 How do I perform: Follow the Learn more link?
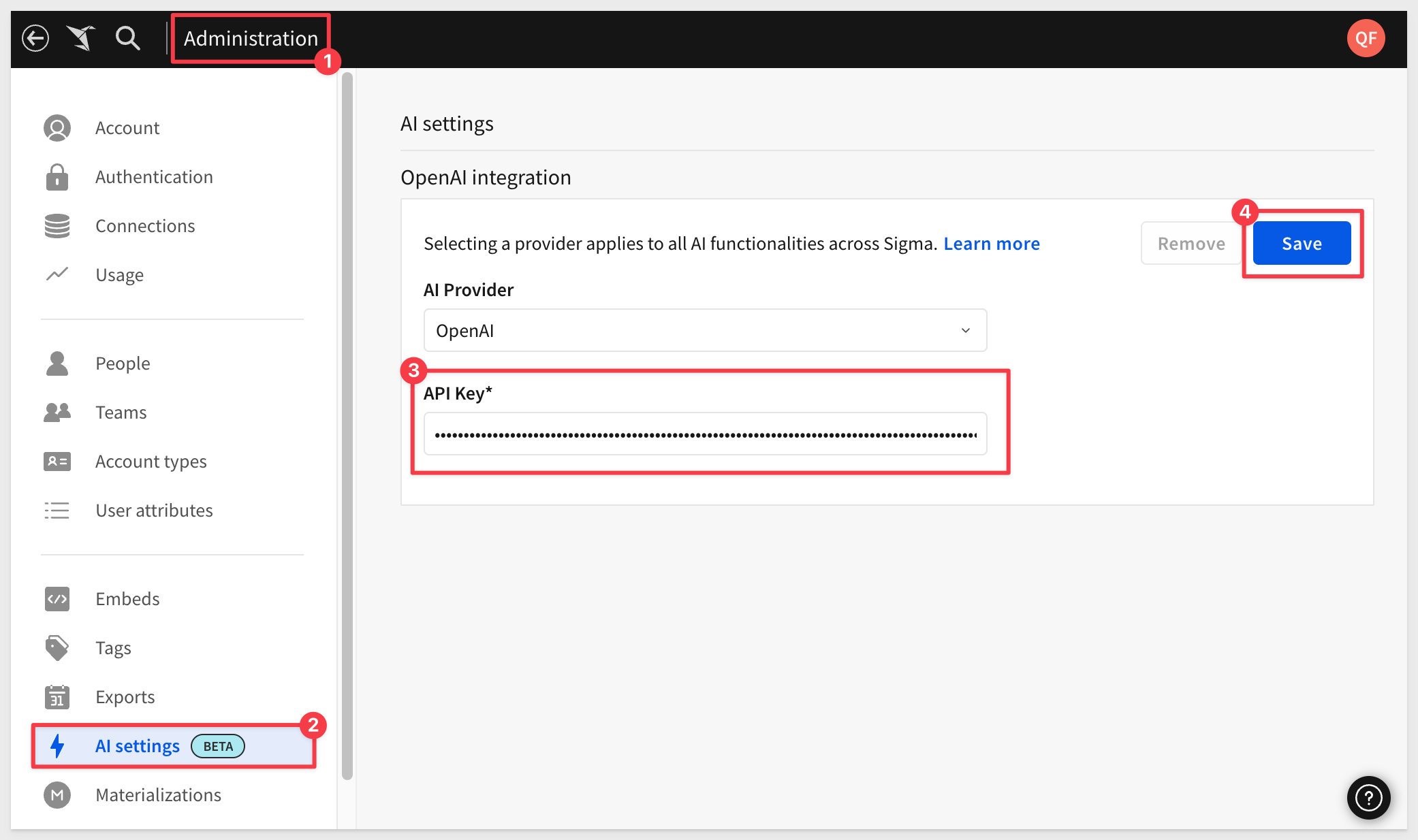click(991, 244)
